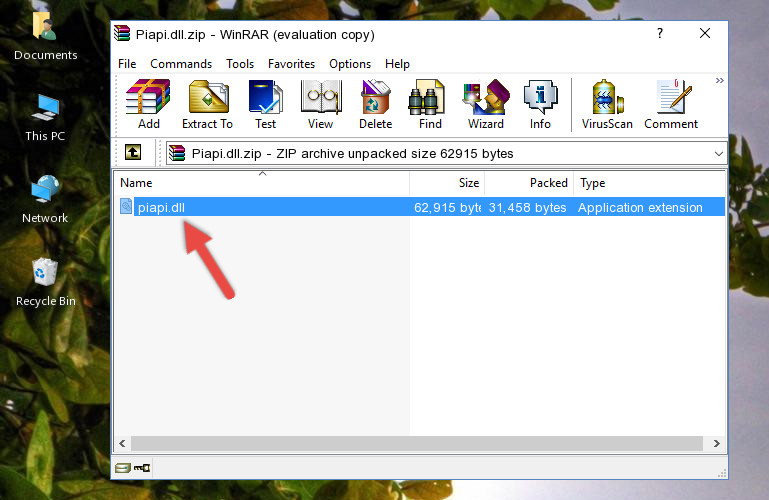Click the key password icon in status bar

coord(142,468)
